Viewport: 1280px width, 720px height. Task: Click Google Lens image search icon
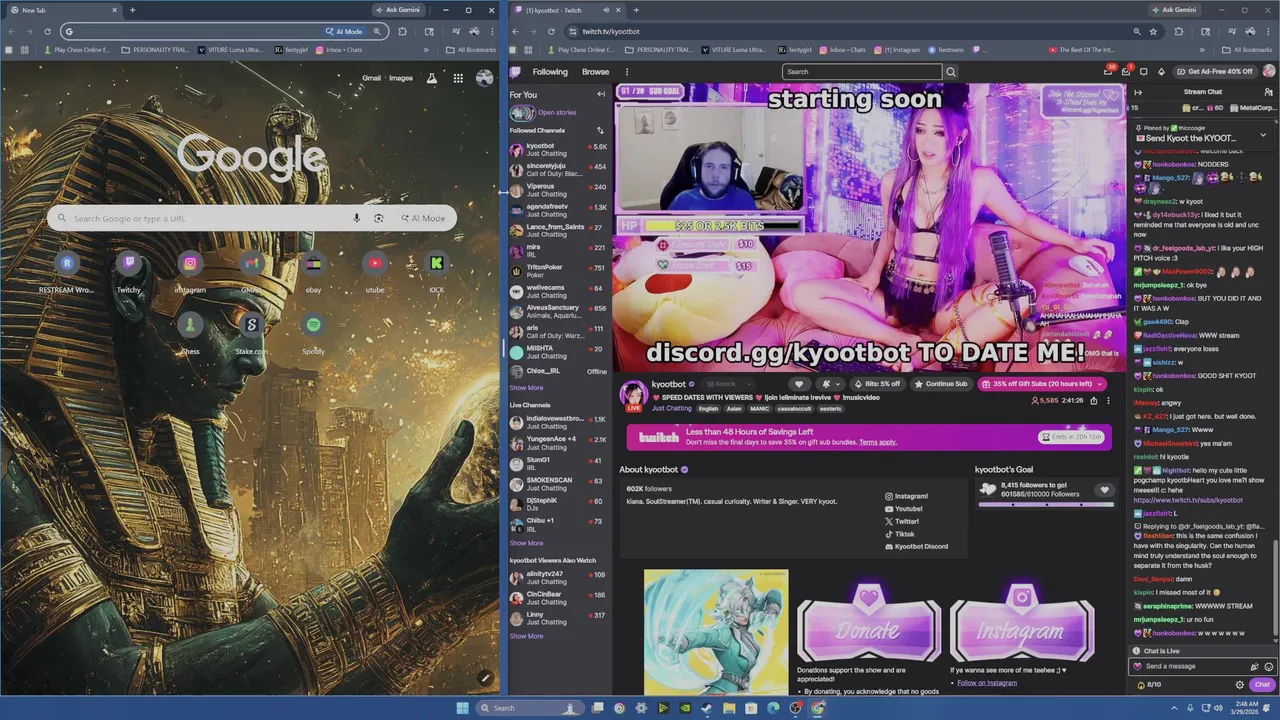pyautogui.click(x=378, y=218)
